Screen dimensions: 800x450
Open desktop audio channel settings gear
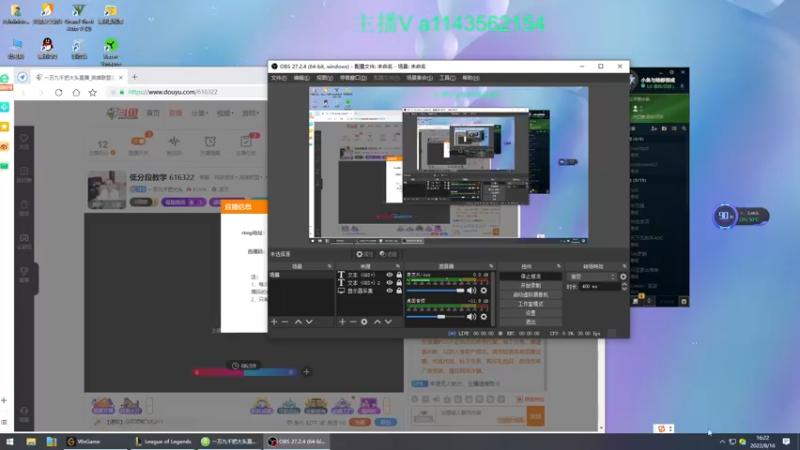tap(484, 317)
